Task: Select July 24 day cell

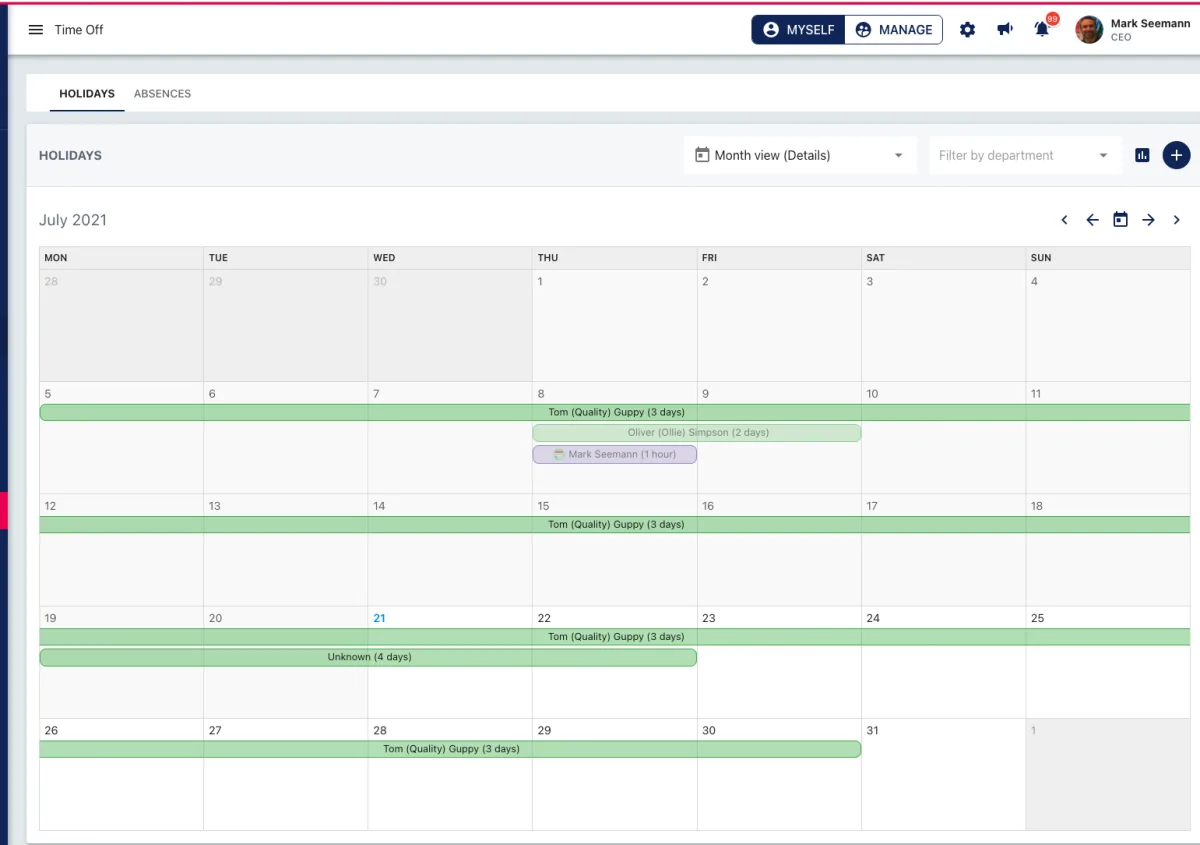Action: click(943, 662)
